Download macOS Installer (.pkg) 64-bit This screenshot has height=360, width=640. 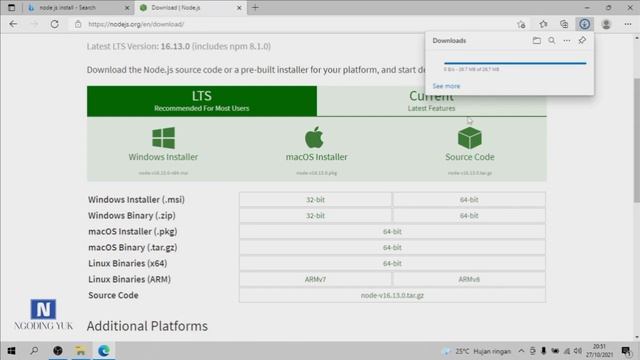coord(392,231)
